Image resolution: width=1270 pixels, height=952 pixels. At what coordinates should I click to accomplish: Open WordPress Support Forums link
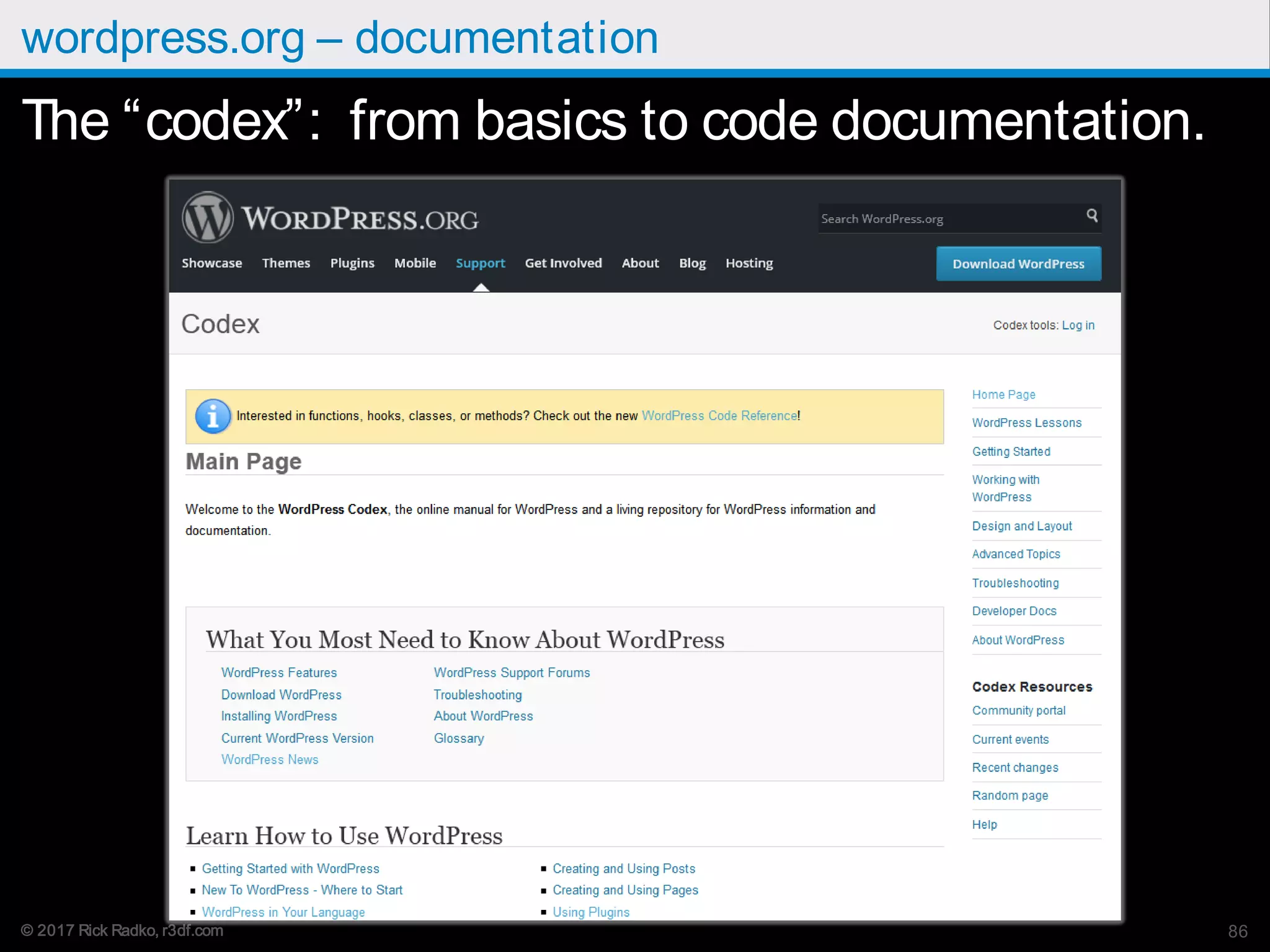(x=512, y=673)
